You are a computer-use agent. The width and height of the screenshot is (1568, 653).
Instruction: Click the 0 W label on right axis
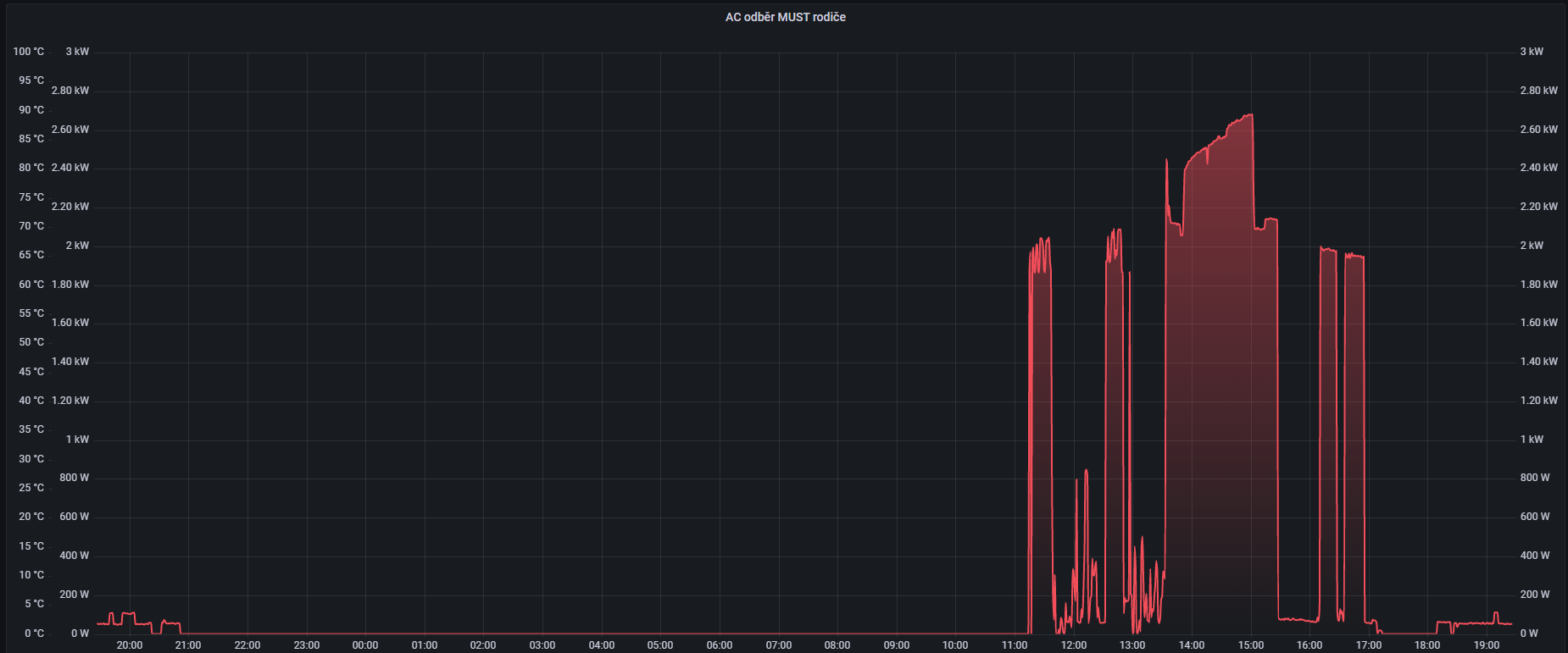point(1529,634)
